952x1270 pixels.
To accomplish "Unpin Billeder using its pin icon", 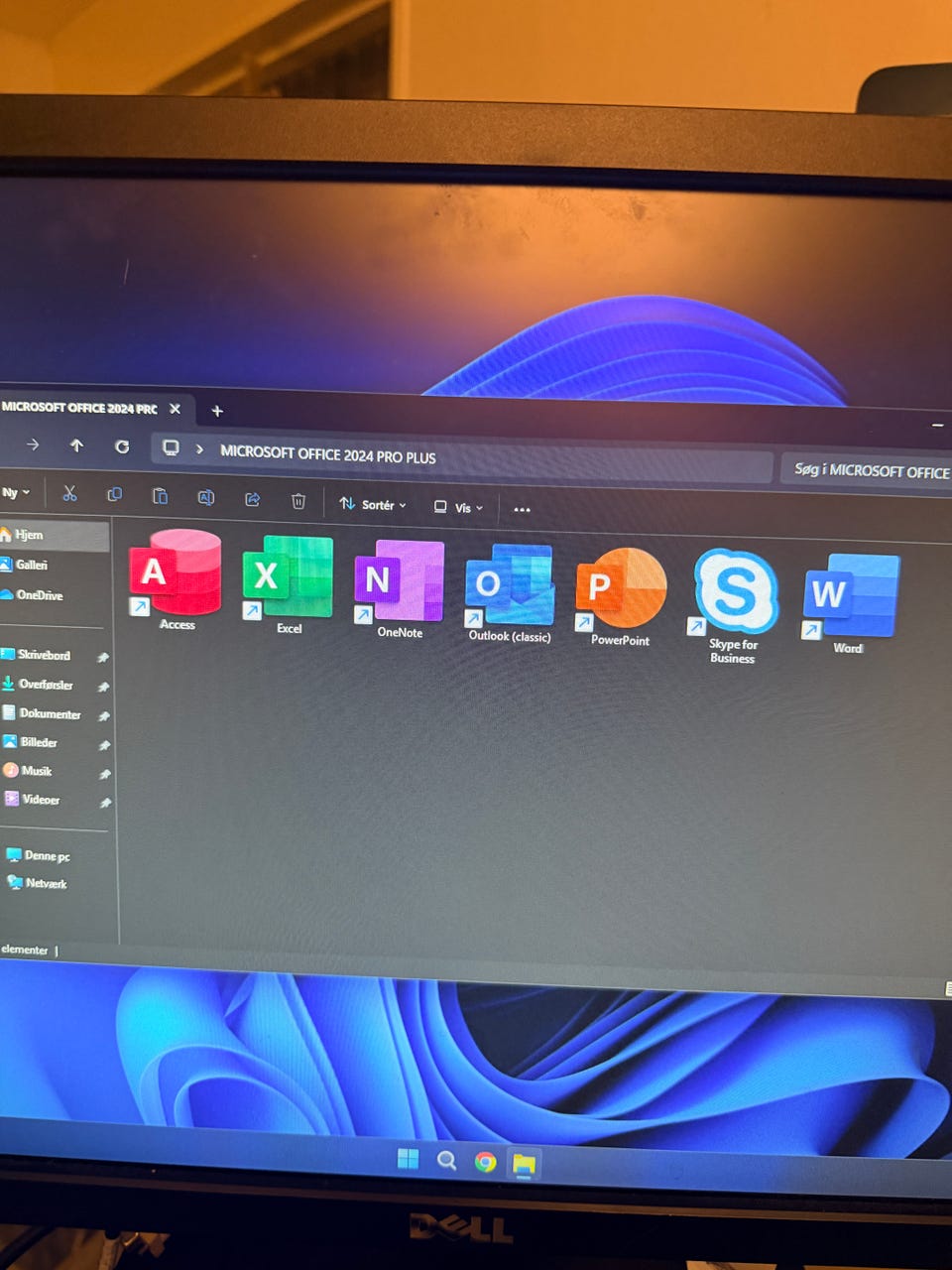I will click(104, 744).
